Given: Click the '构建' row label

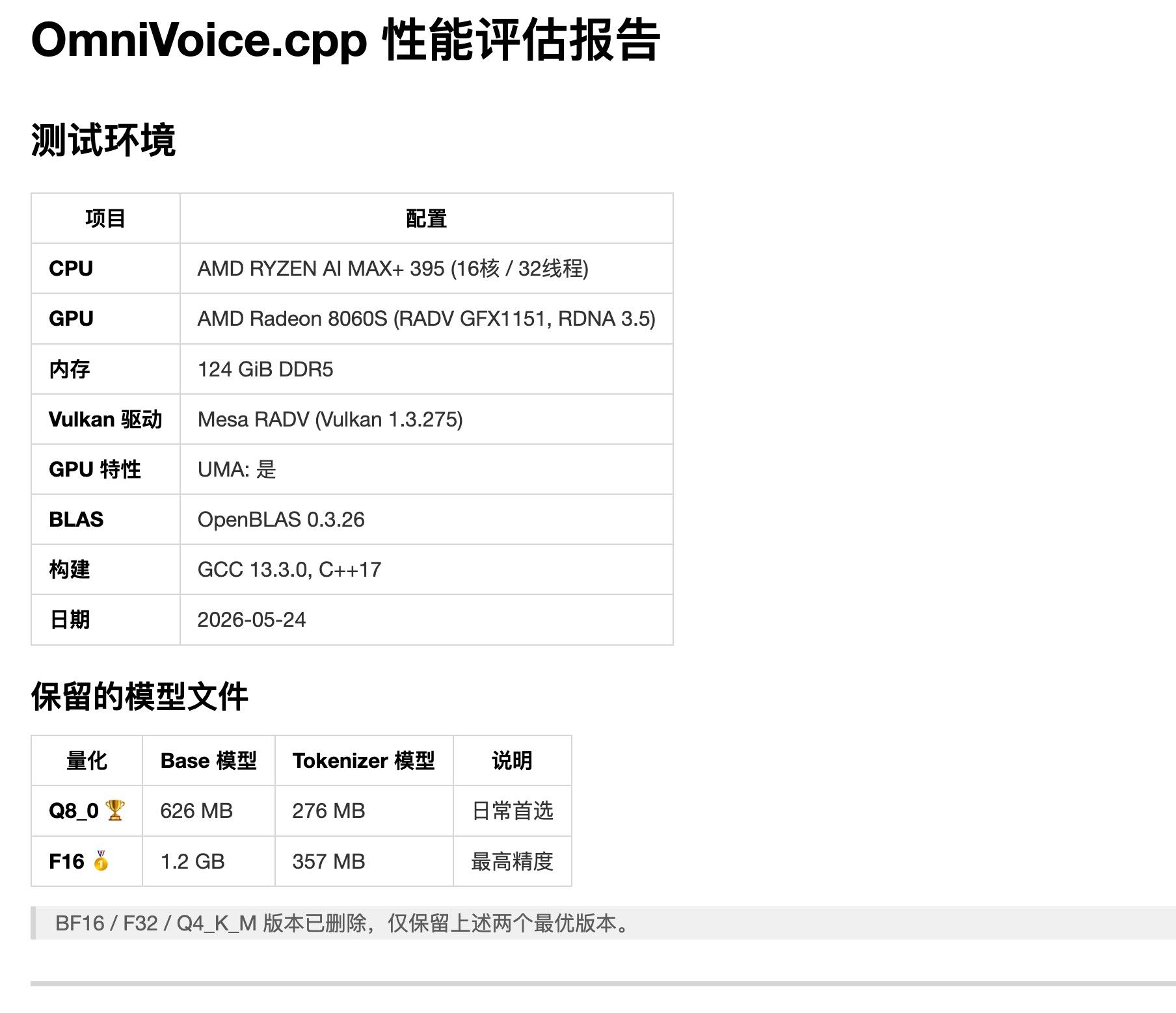Looking at the screenshot, I should (70, 570).
